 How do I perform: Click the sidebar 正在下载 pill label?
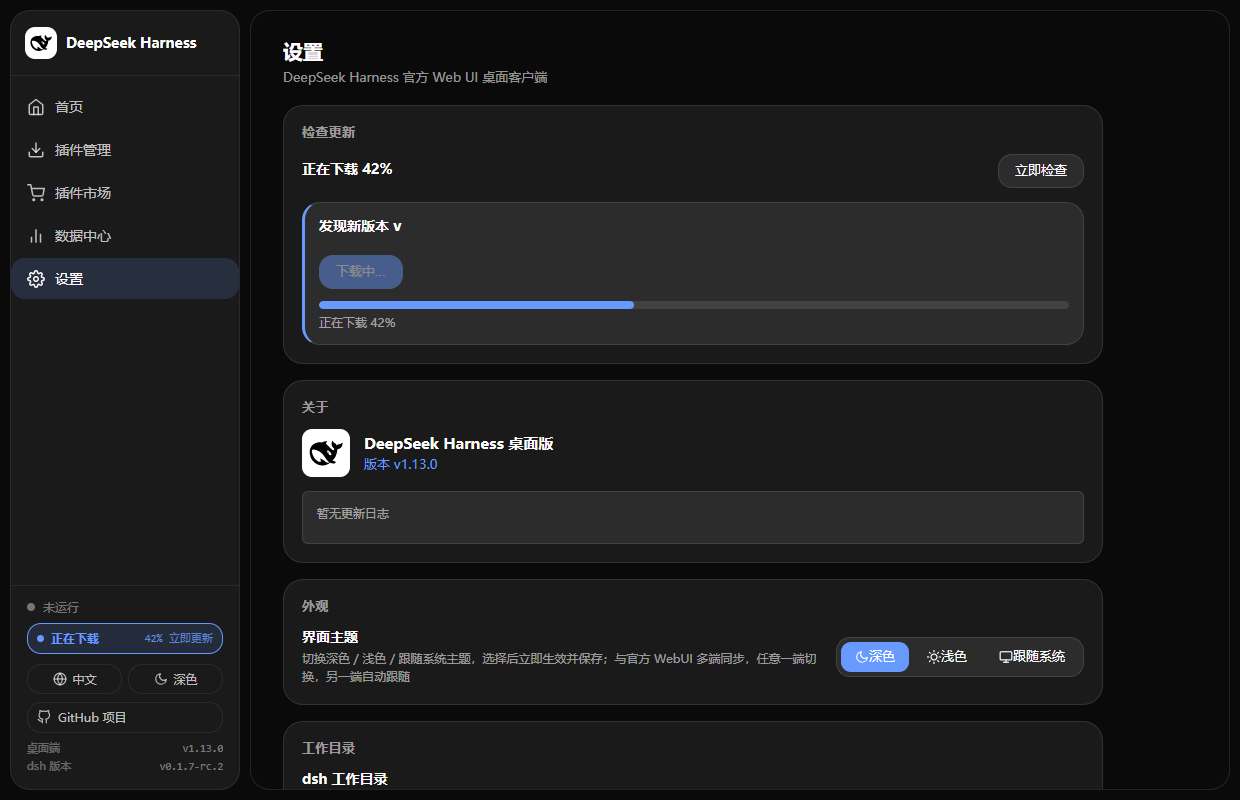pos(75,638)
